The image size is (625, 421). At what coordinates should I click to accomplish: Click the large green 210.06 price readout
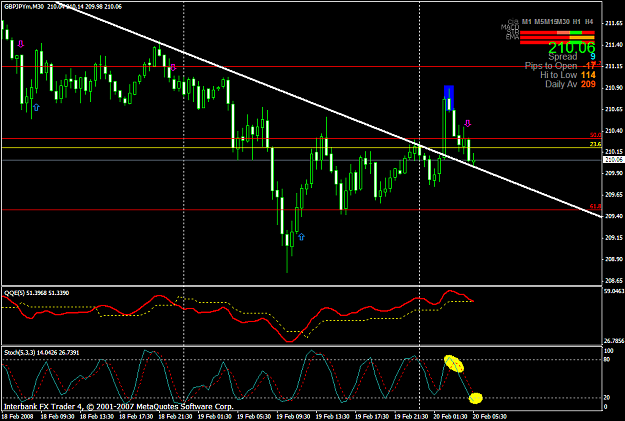[572, 48]
